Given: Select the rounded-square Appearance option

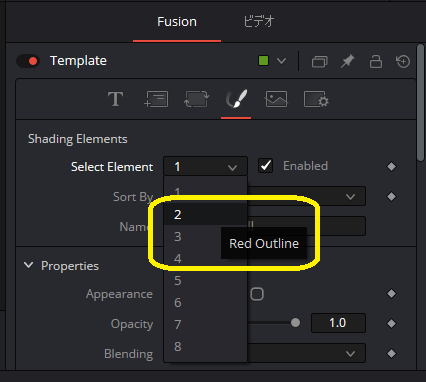Looking at the screenshot, I should click(257, 294).
